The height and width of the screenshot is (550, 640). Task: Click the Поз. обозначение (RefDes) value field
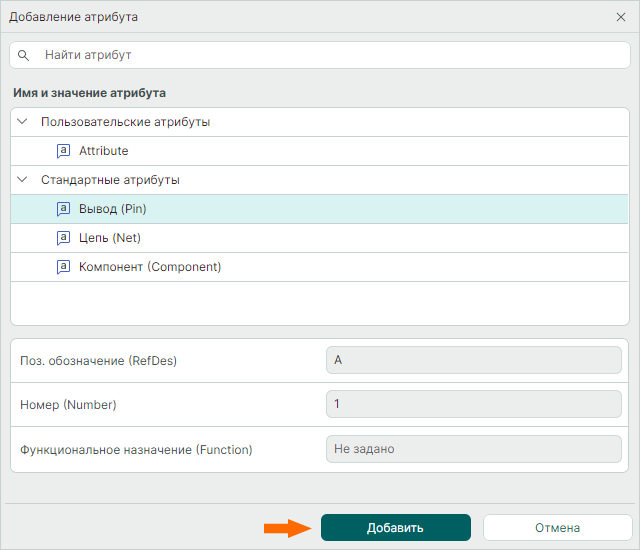(x=473, y=360)
